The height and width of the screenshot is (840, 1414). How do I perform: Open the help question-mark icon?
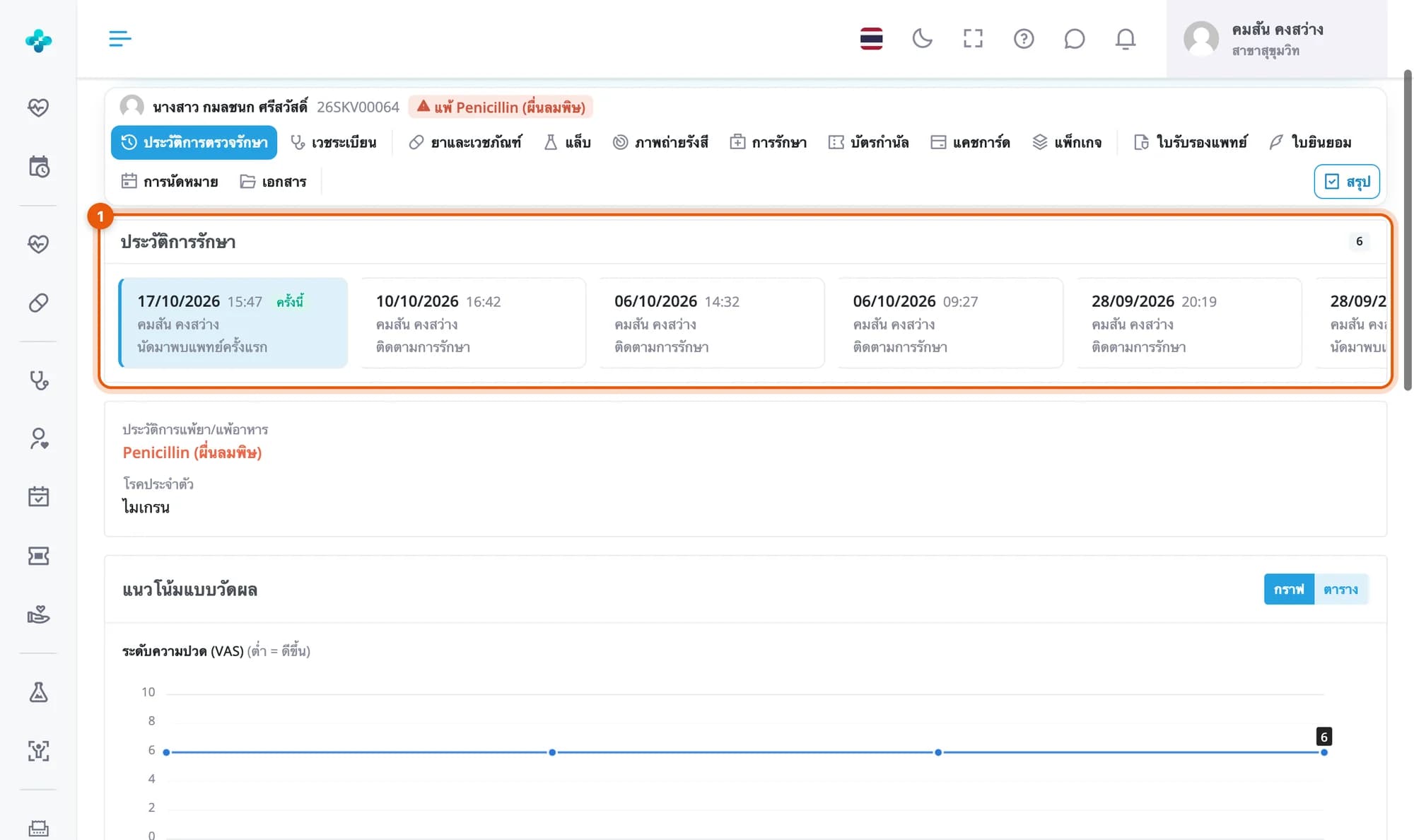[x=1024, y=38]
